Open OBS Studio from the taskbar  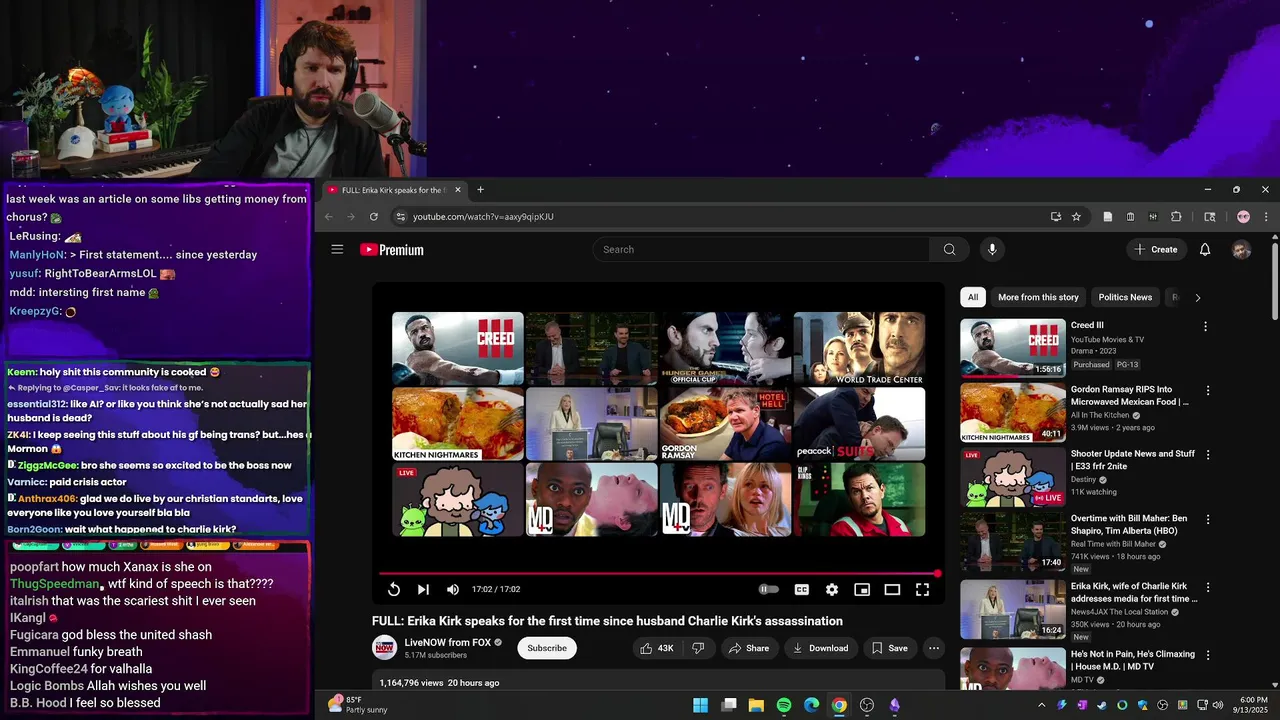click(867, 705)
